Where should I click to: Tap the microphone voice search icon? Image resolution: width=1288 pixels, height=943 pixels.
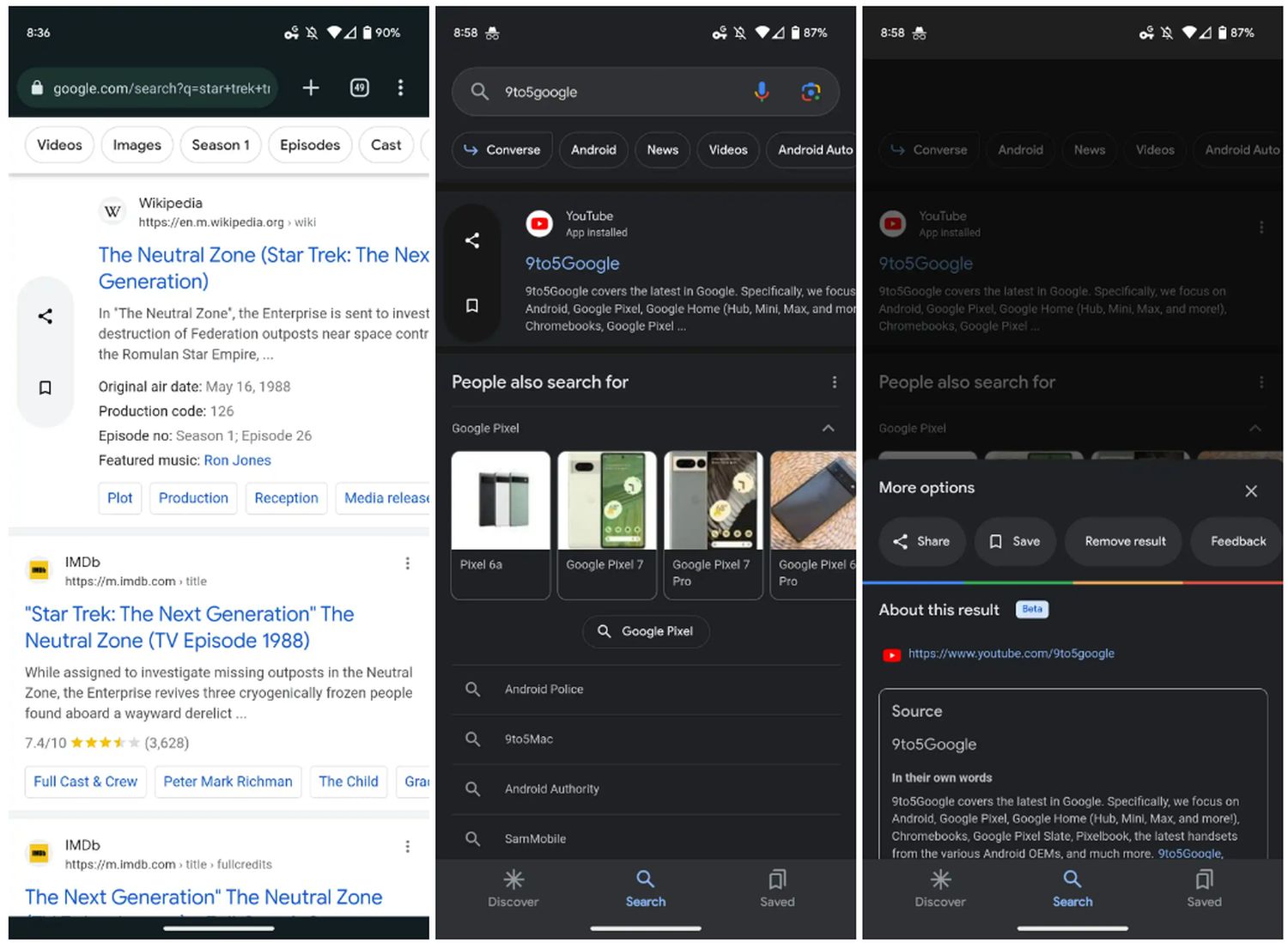click(761, 92)
